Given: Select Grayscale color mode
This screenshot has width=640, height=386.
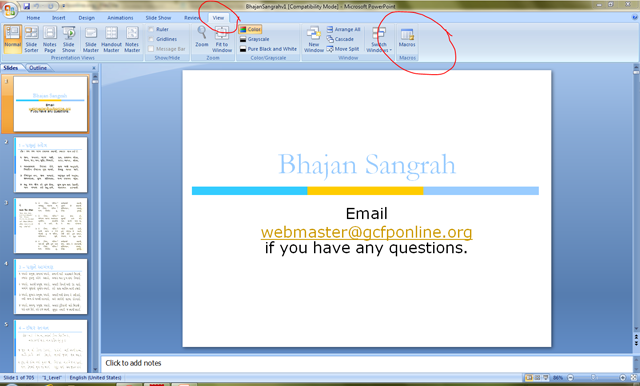Looking at the screenshot, I should [254, 39].
